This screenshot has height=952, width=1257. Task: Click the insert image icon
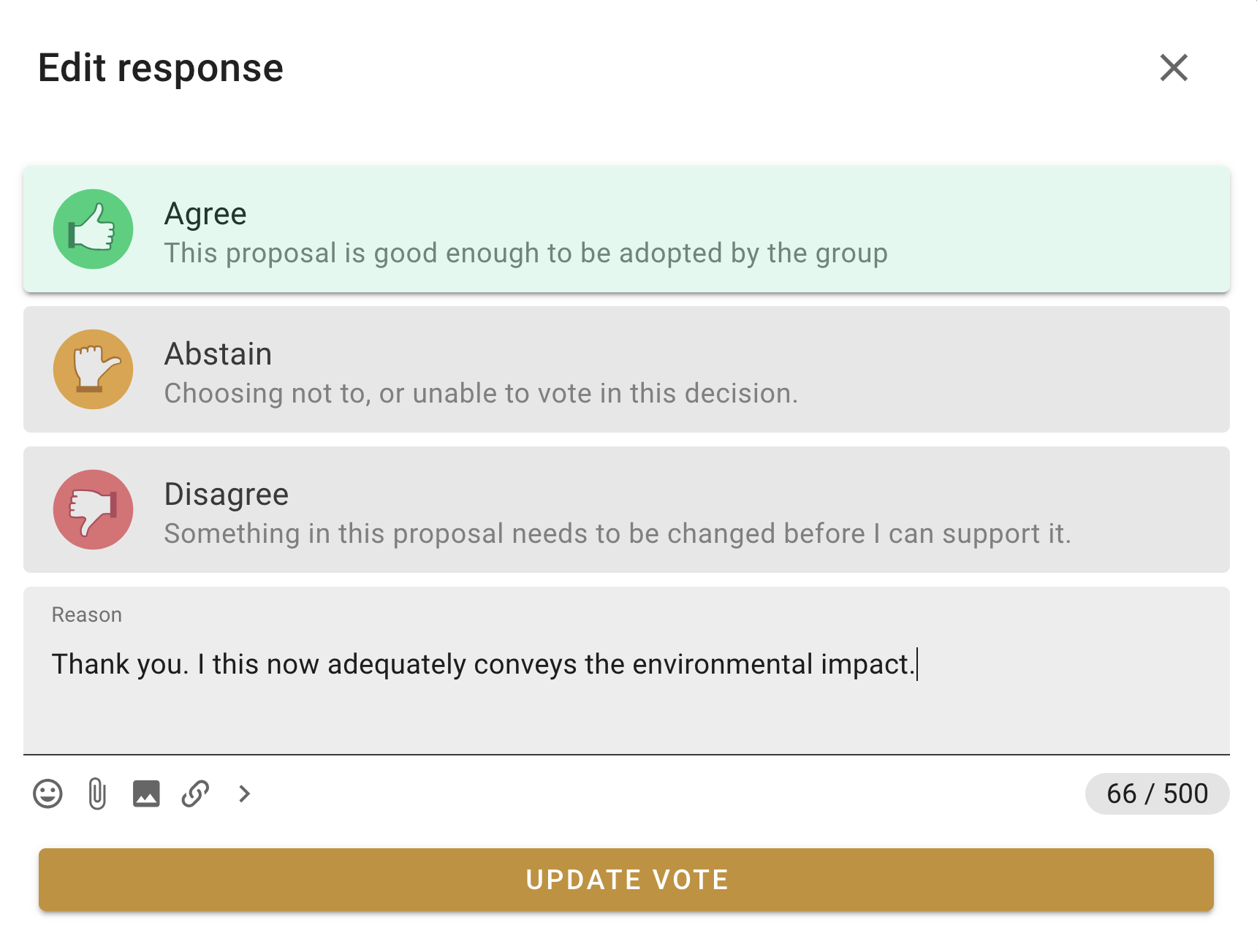[x=146, y=793]
